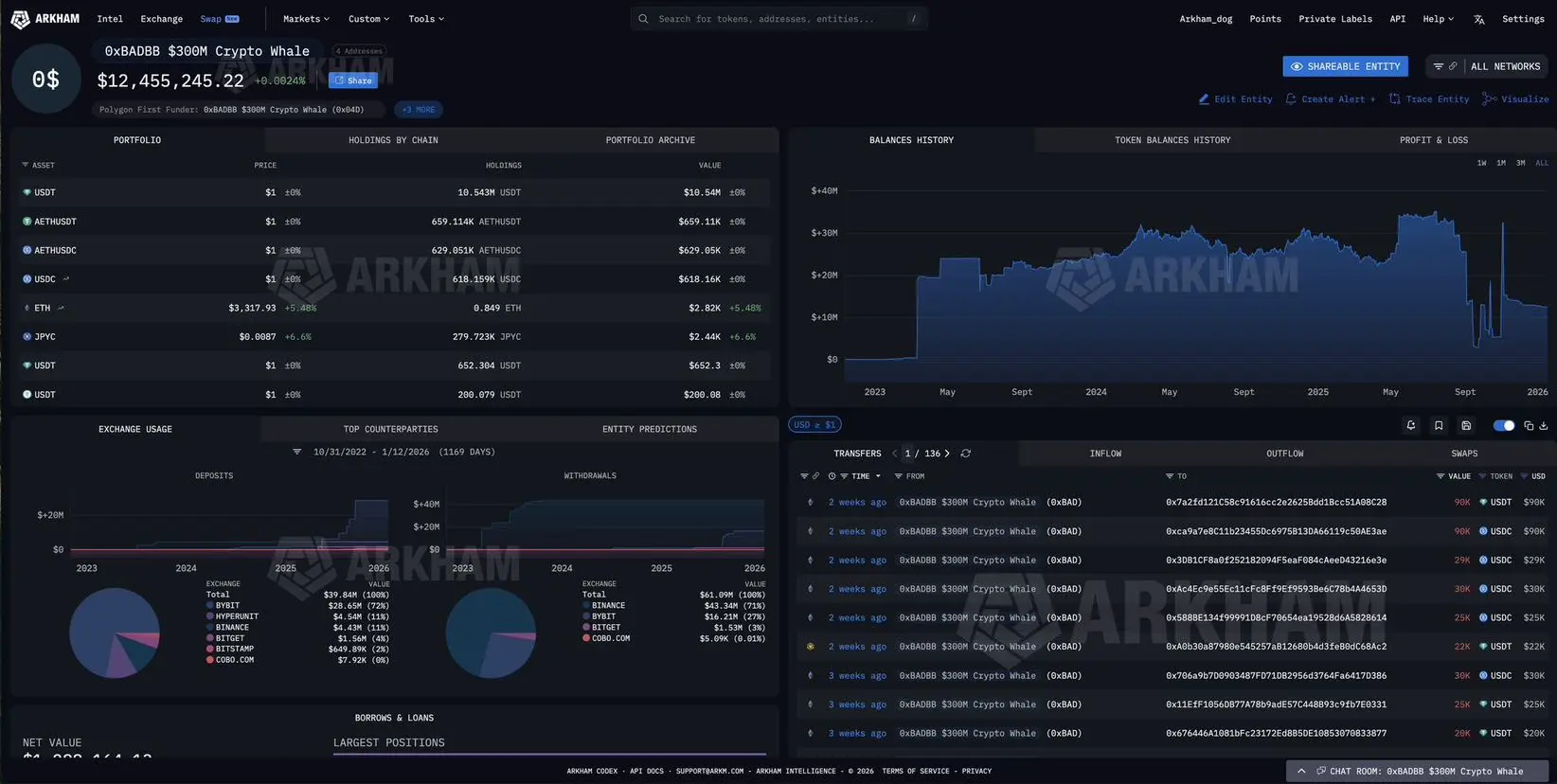Toggle the Shareable Entity visibility button
This screenshot has width=1557, height=784.
[x=1345, y=66]
